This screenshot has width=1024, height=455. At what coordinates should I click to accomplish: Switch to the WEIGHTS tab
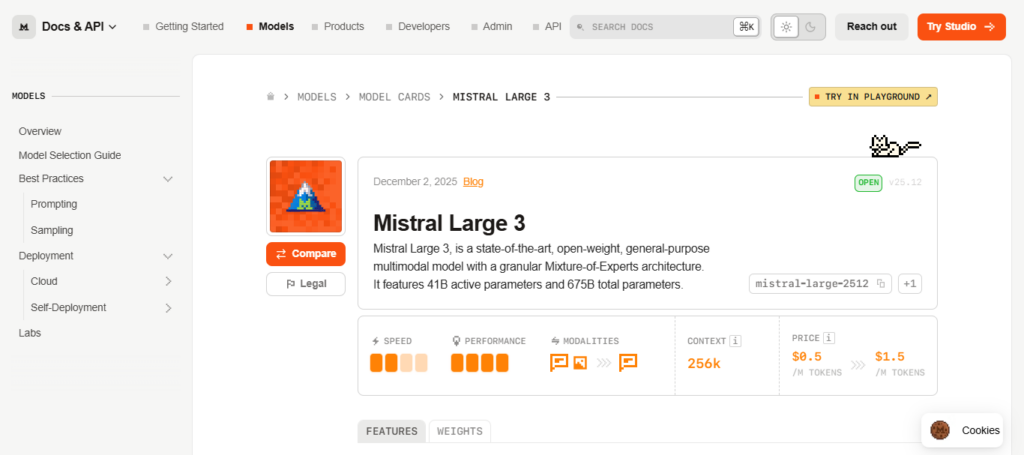pos(460,431)
